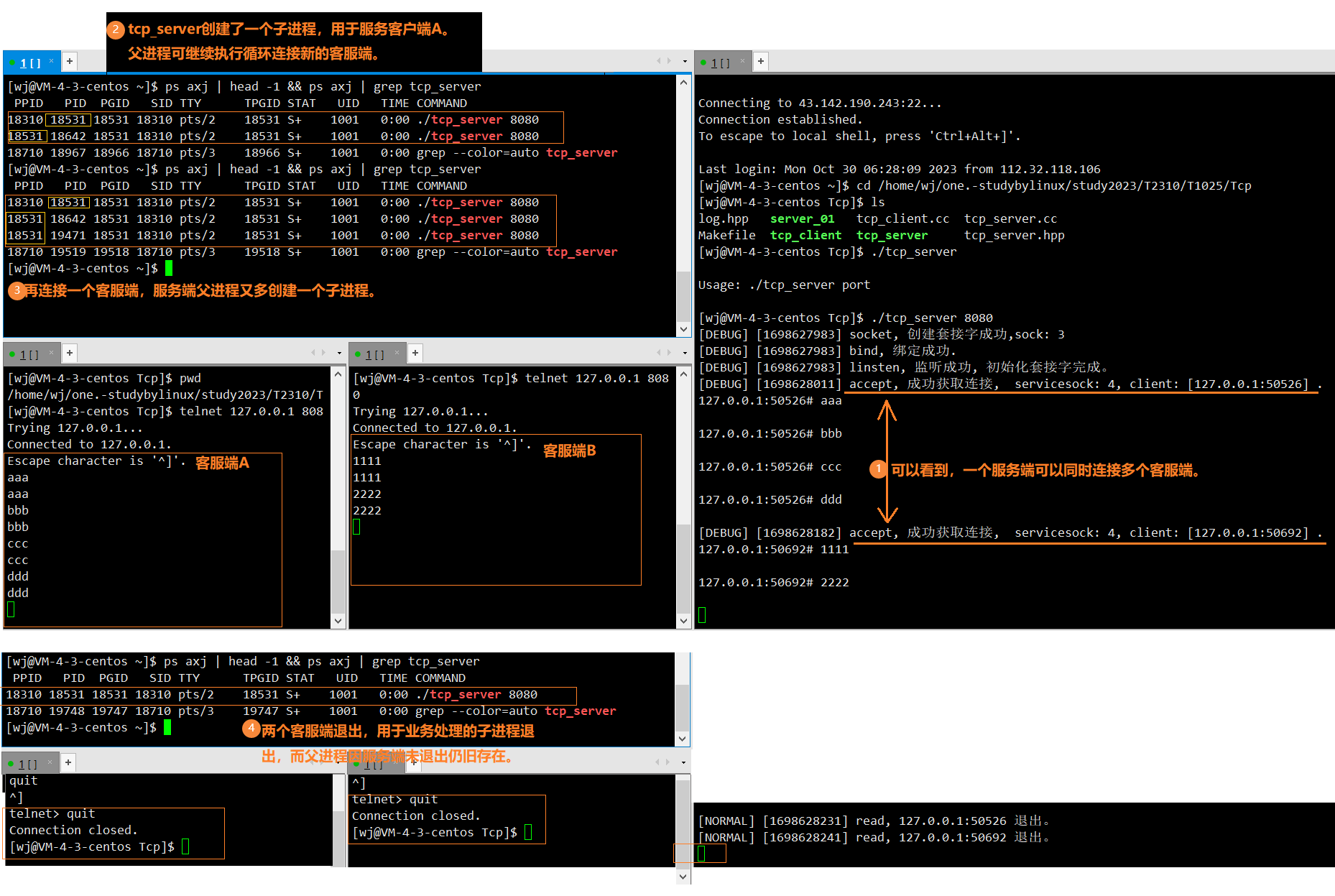Click the '[DEBUG] socket' log line
Image resolution: width=1335 pixels, height=896 pixels.
click(x=882, y=334)
